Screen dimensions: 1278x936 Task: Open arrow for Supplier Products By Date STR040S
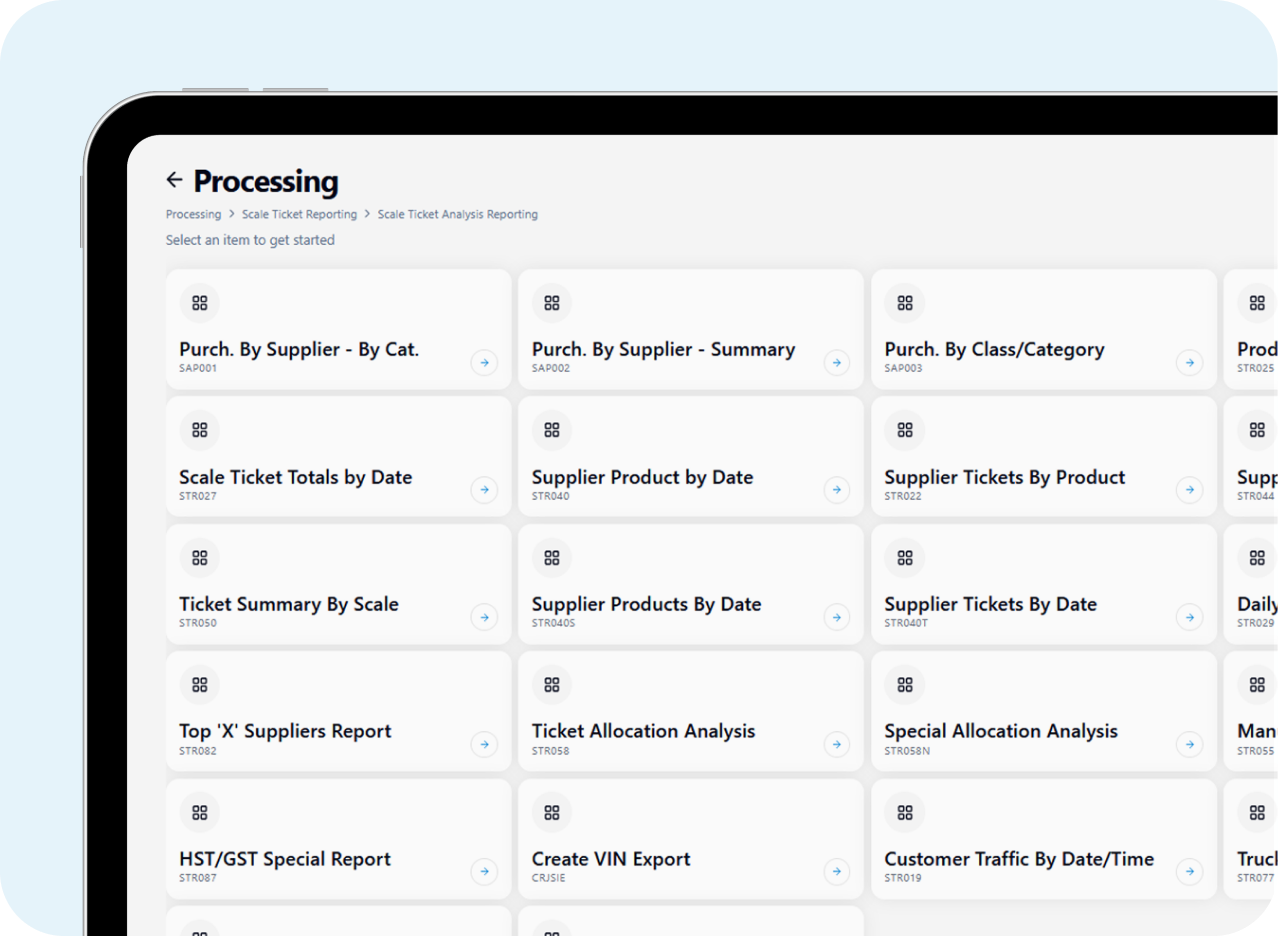[837, 617]
